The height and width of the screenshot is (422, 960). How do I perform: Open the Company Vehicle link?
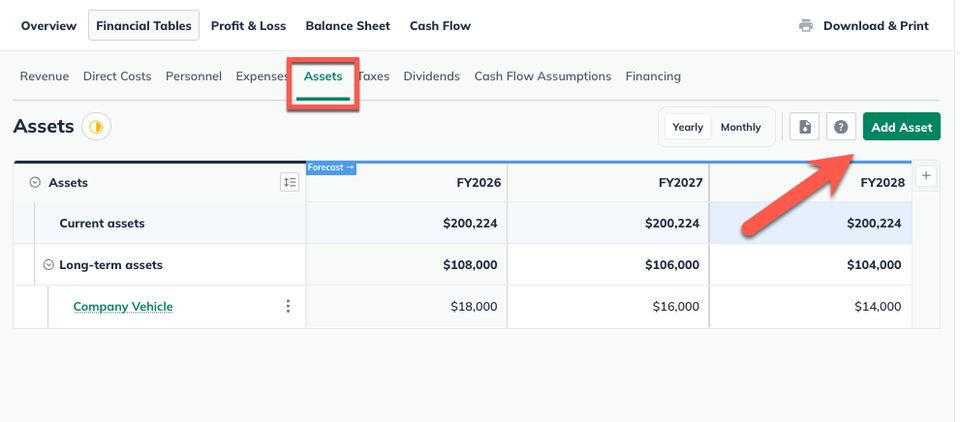(x=123, y=306)
